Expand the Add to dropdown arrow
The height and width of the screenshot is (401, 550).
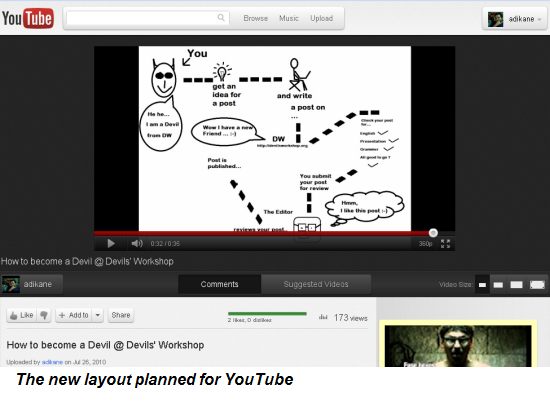pyautogui.click(x=98, y=315)
